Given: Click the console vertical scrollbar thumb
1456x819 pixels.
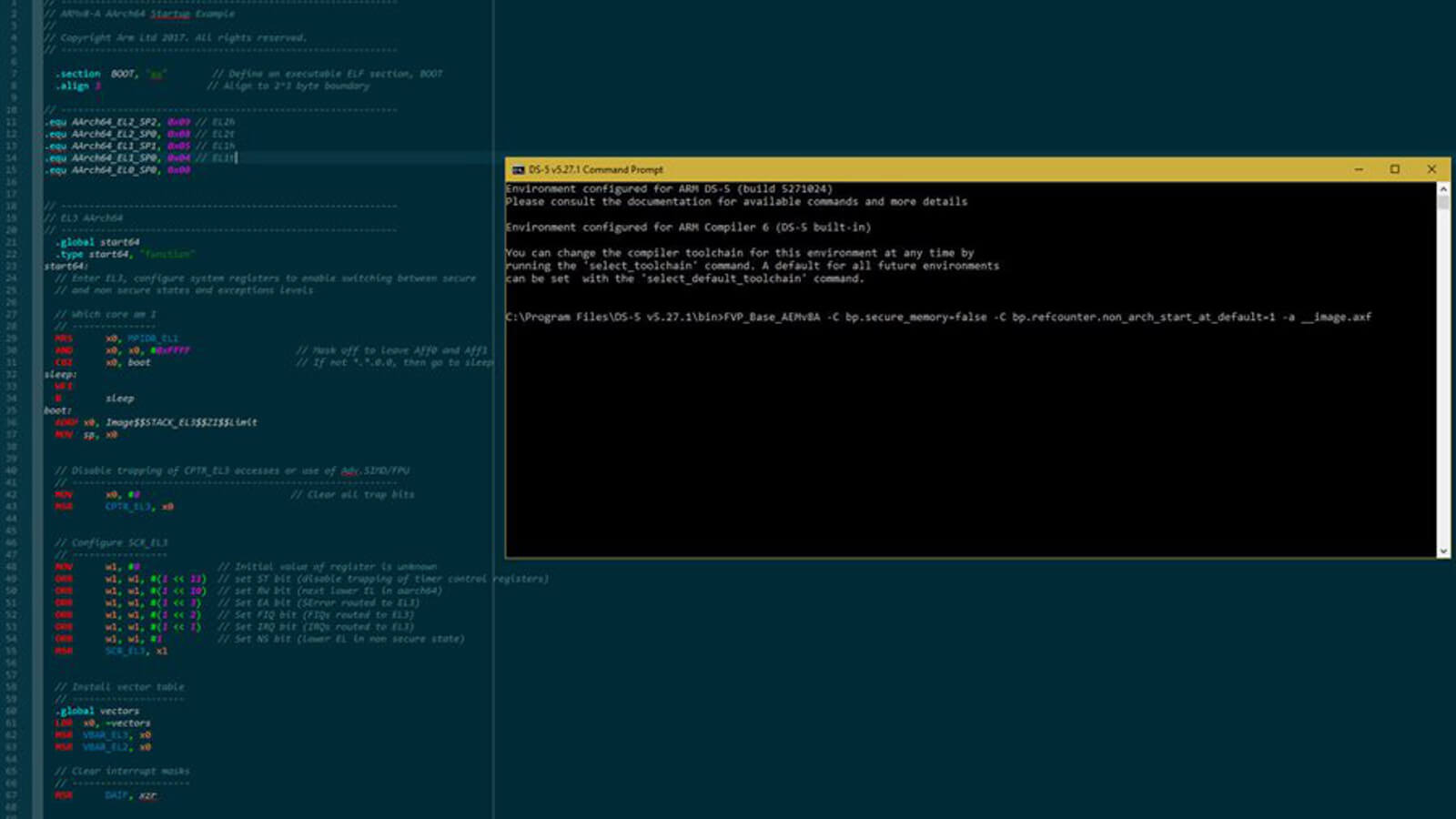Looking at the screenshot, I should (1442, 203).
